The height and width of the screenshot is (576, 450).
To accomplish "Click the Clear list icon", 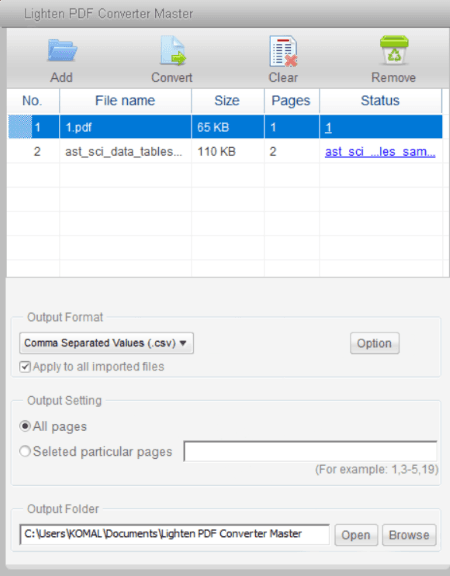I will pos(283,51).
